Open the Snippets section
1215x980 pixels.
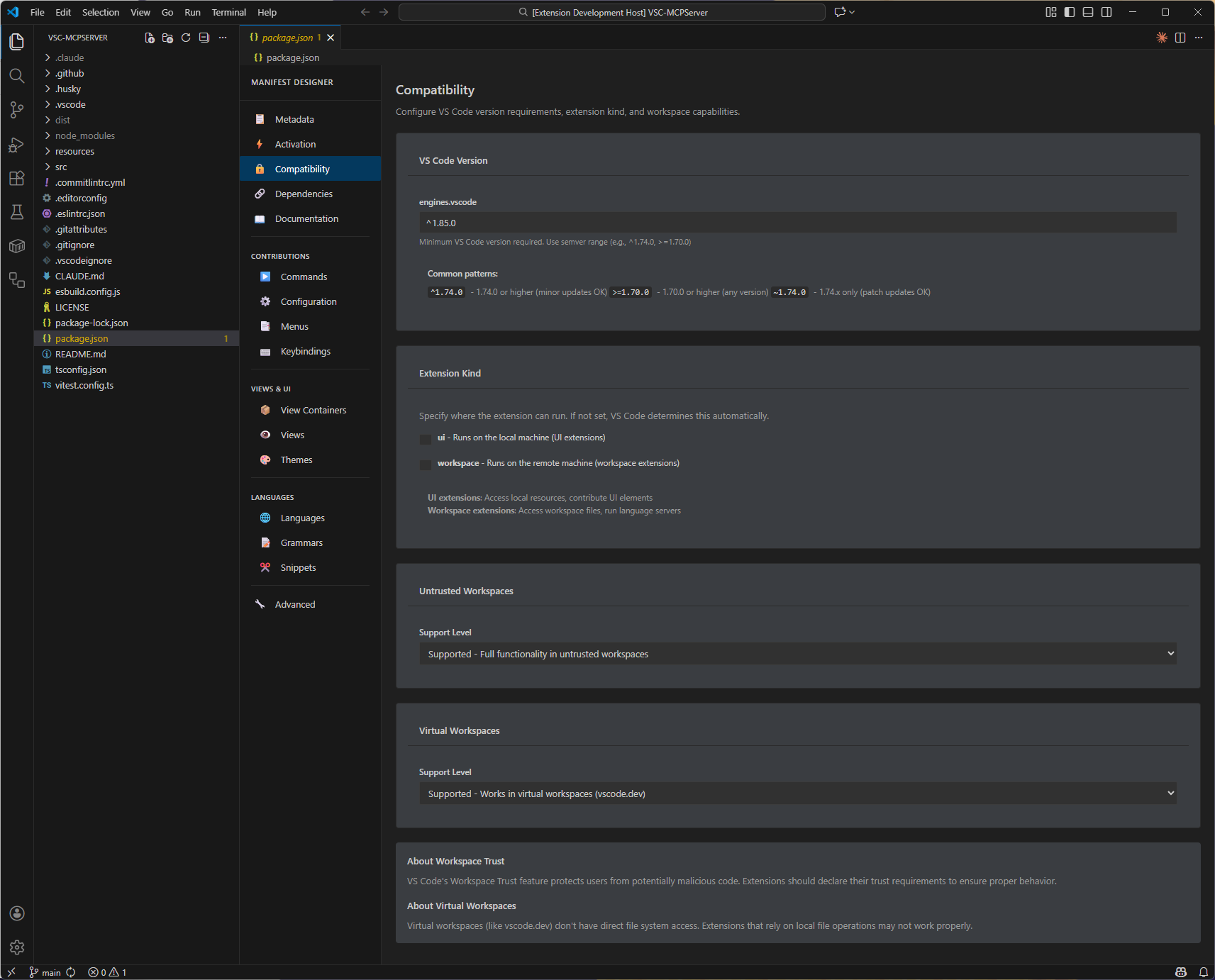[x=310, y=567]
